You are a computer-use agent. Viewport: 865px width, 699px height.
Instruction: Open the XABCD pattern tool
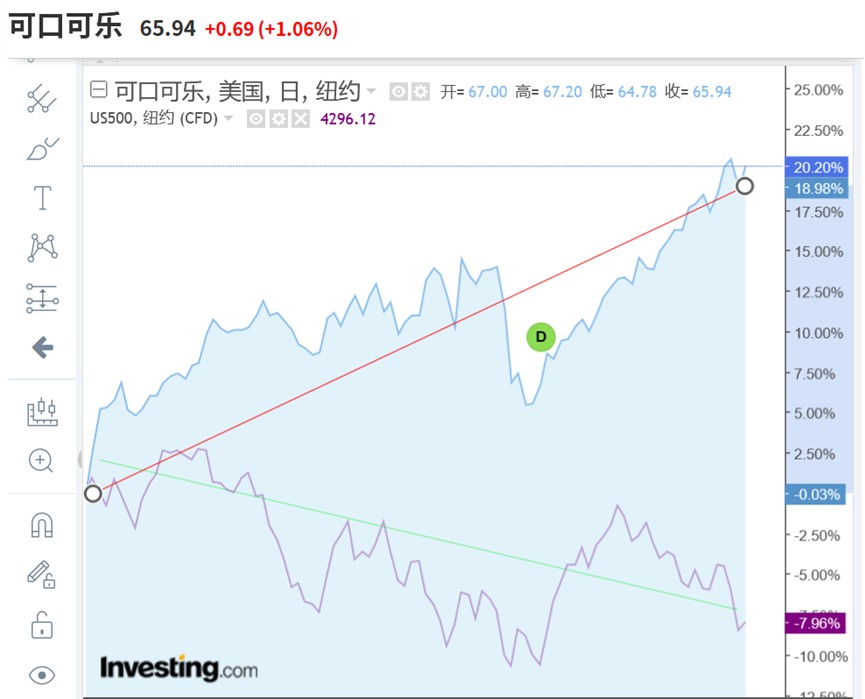pyautogui.click(x=42, y=247)
